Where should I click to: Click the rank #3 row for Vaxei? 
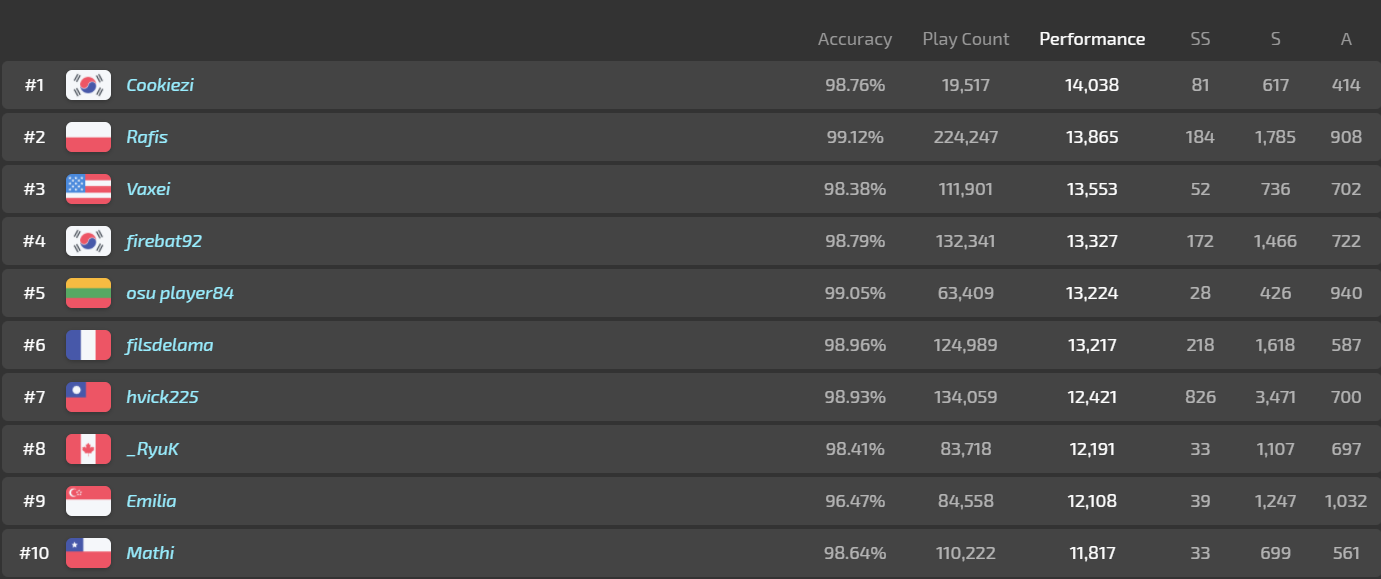point(500,189)
